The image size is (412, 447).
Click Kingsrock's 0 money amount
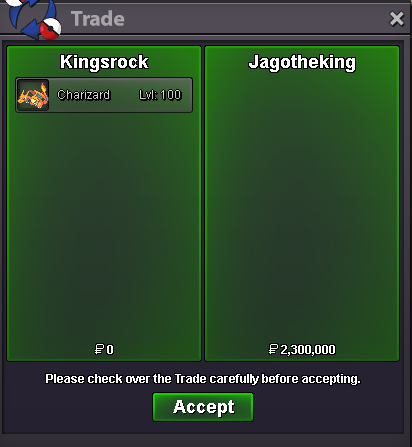click(110, 350)
